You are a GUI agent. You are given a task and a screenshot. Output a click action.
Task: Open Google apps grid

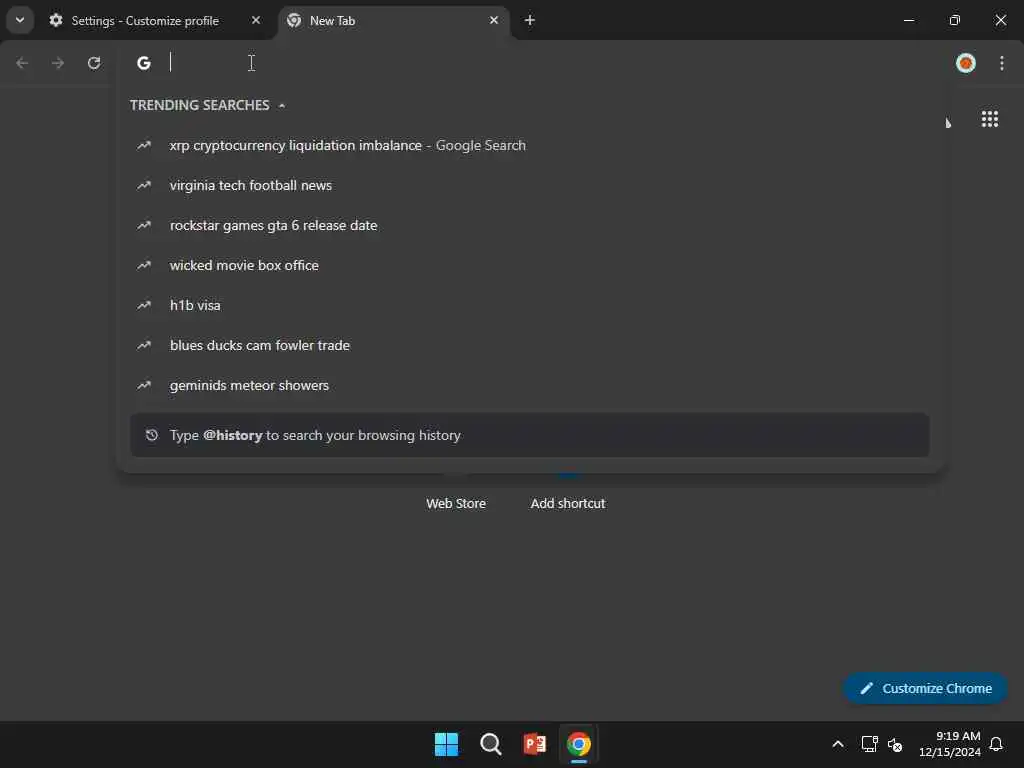tap(989, 119)
